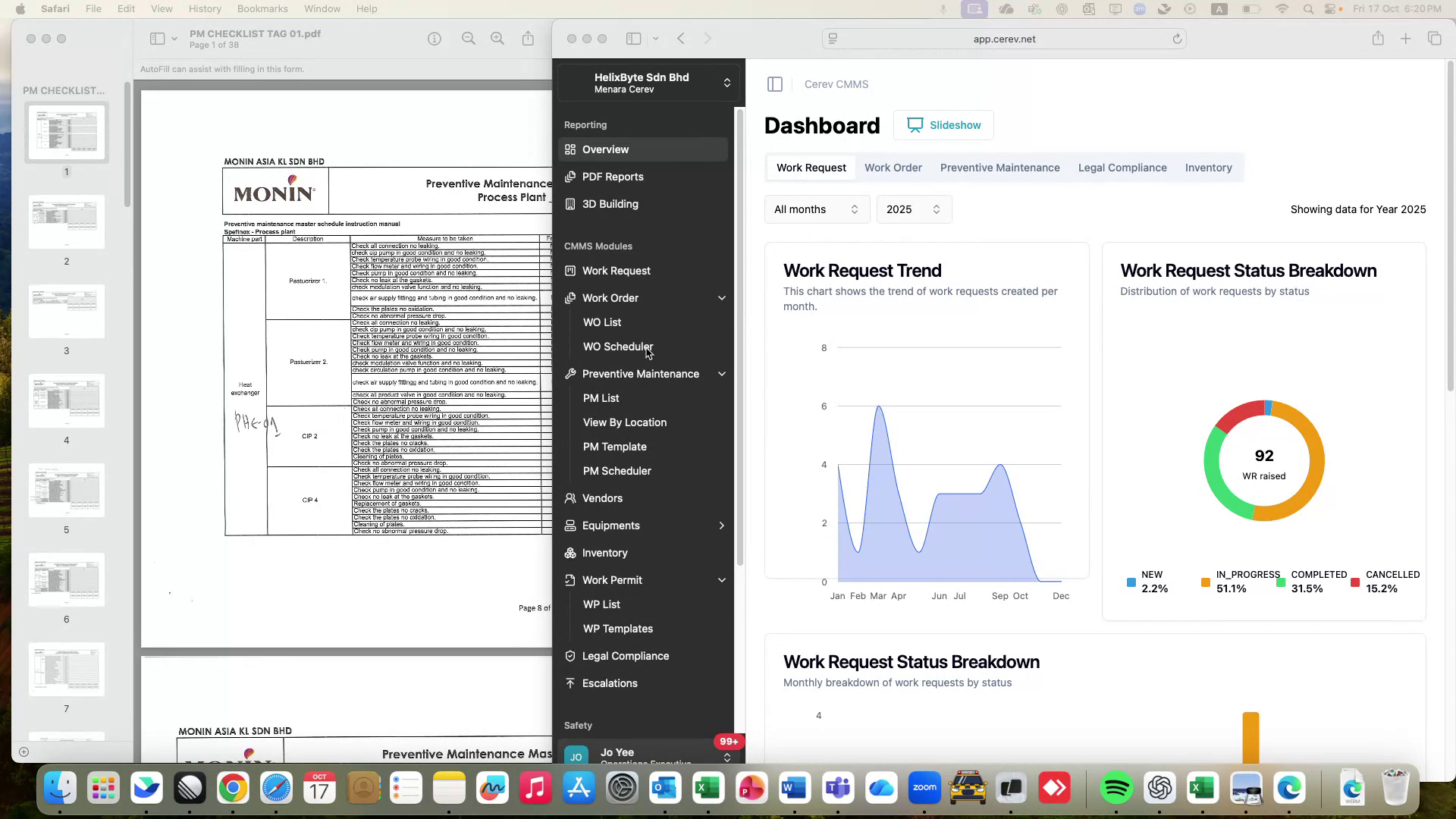Open the HelixByte Sdn Bhd company switcher
Screen dimensions: 1456x819
[648, 83]
